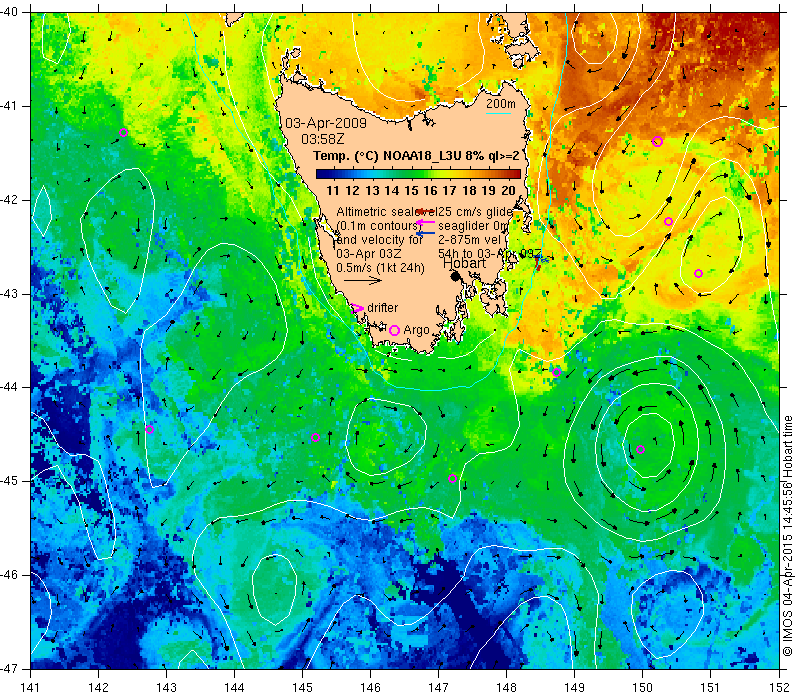The image size is (800, 700).
Task: Click the cyan 200m isobath legend line
Action: (498, 113)
